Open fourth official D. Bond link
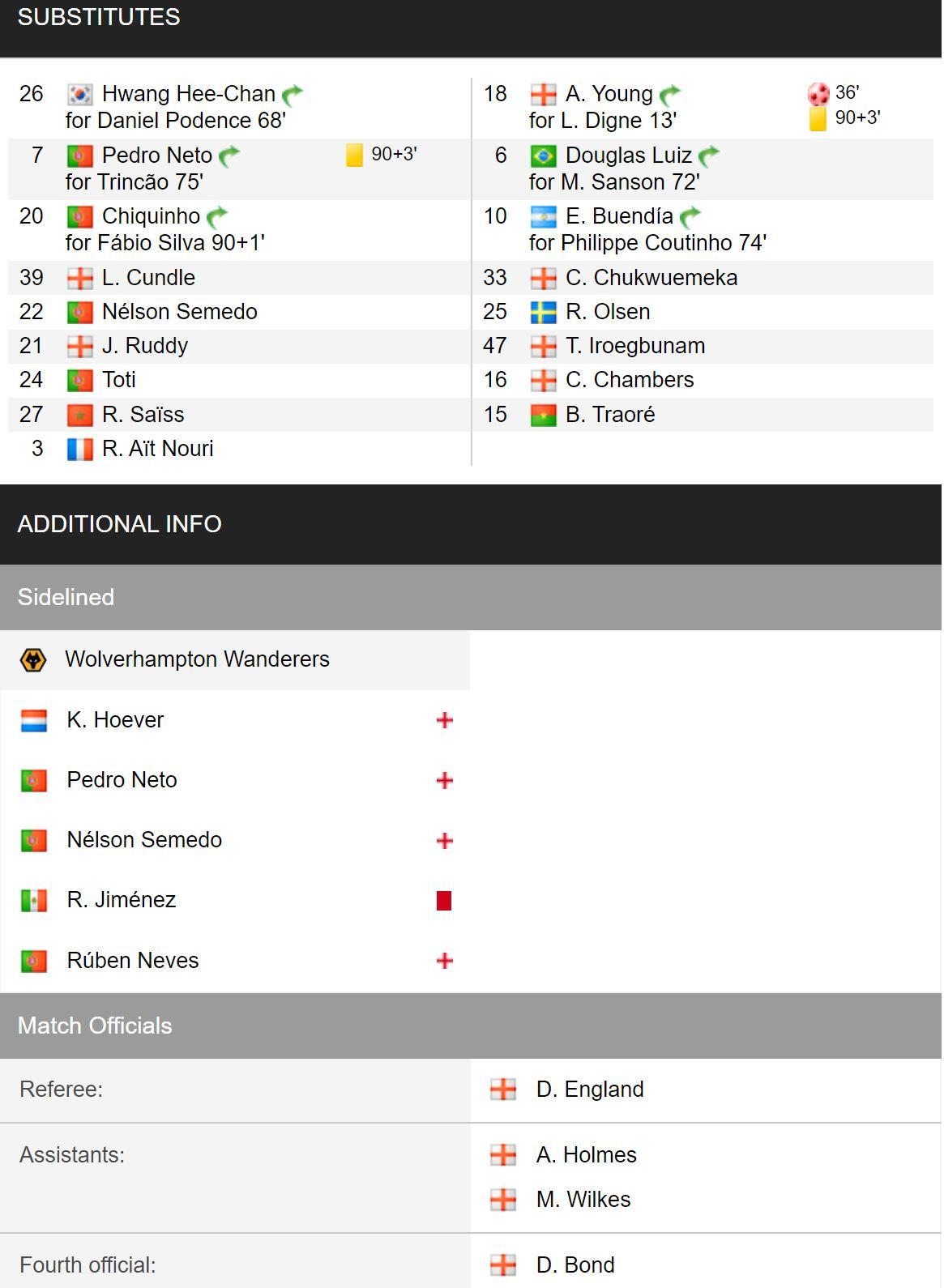The image size is (944, 1288). pyautogui.click(x=575, y=1265)
